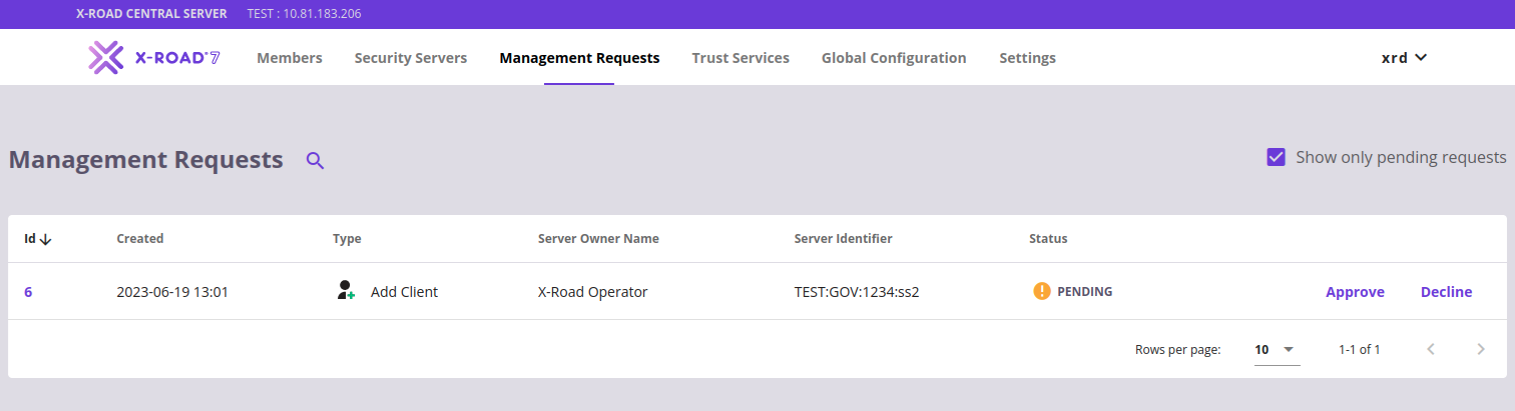Select the Management Requests tab
Image resolution: width=1515 pixels, height=411 pixels.
click(579, 58)
